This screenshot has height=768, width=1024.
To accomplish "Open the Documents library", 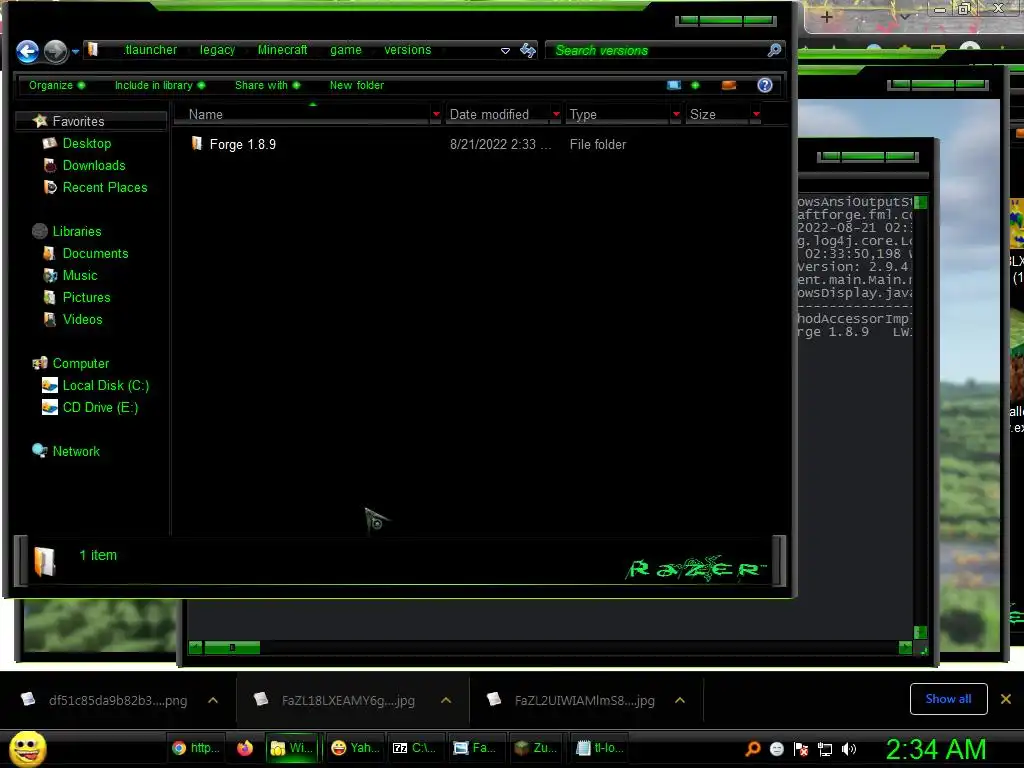I will pyautogui.click(x=95, y=253).
